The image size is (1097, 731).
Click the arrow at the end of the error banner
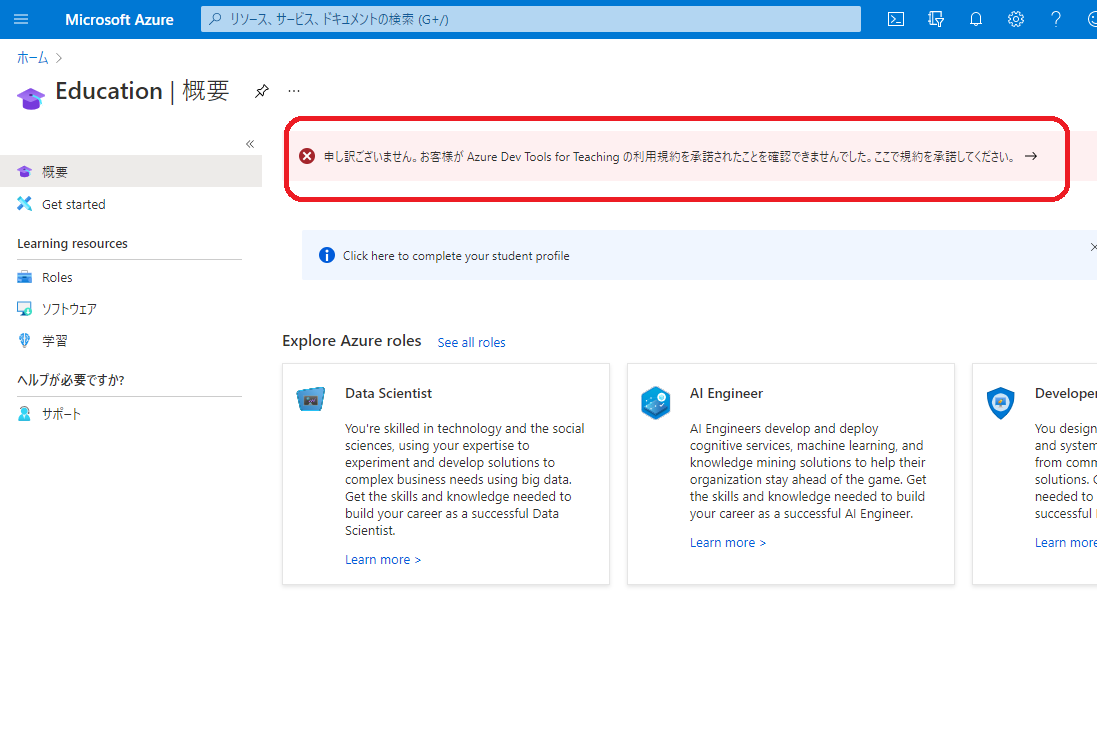tap(1031, 156)
